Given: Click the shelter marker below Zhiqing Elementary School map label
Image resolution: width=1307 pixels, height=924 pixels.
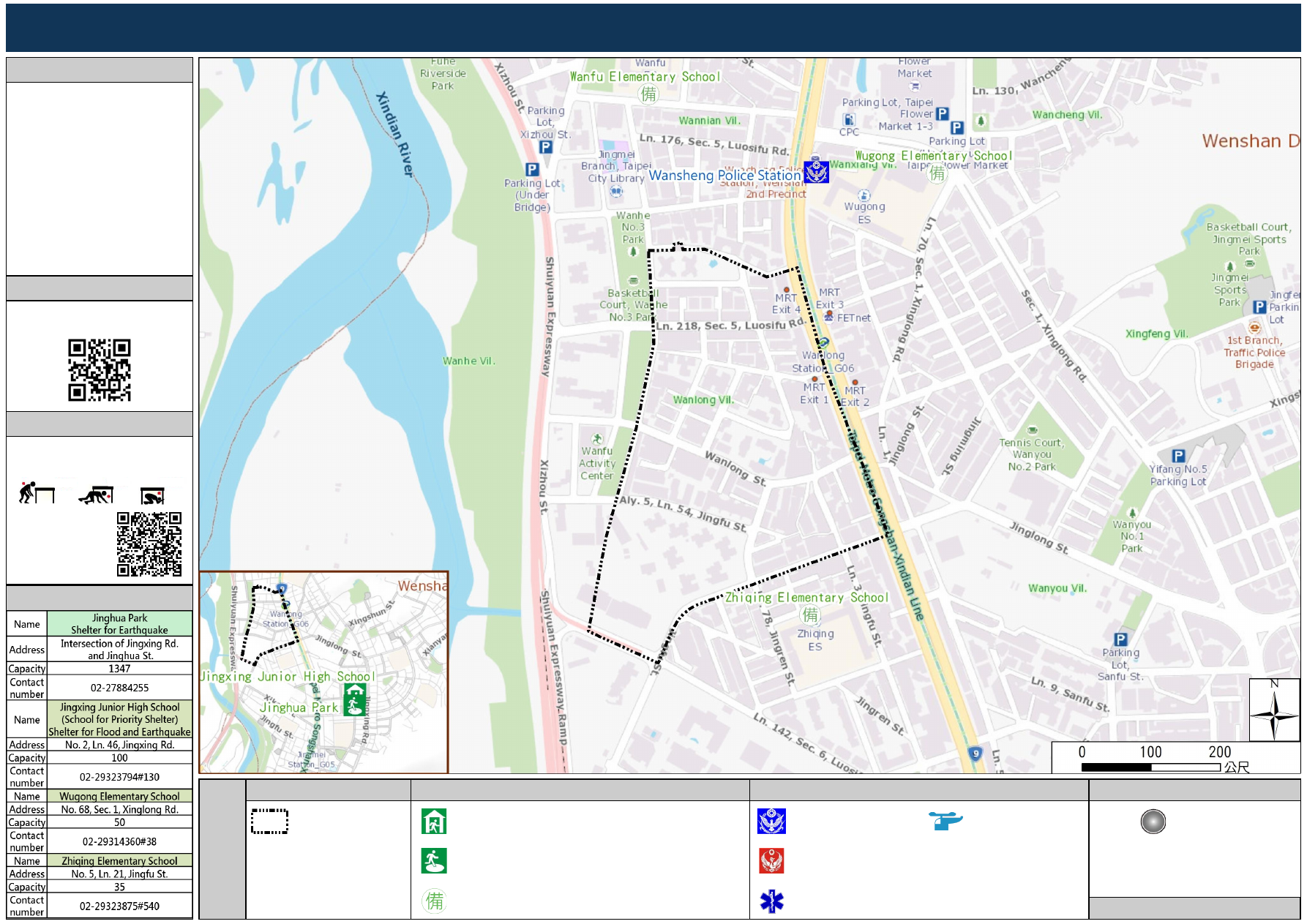Looking at the screenshot, I should point(810,615).
